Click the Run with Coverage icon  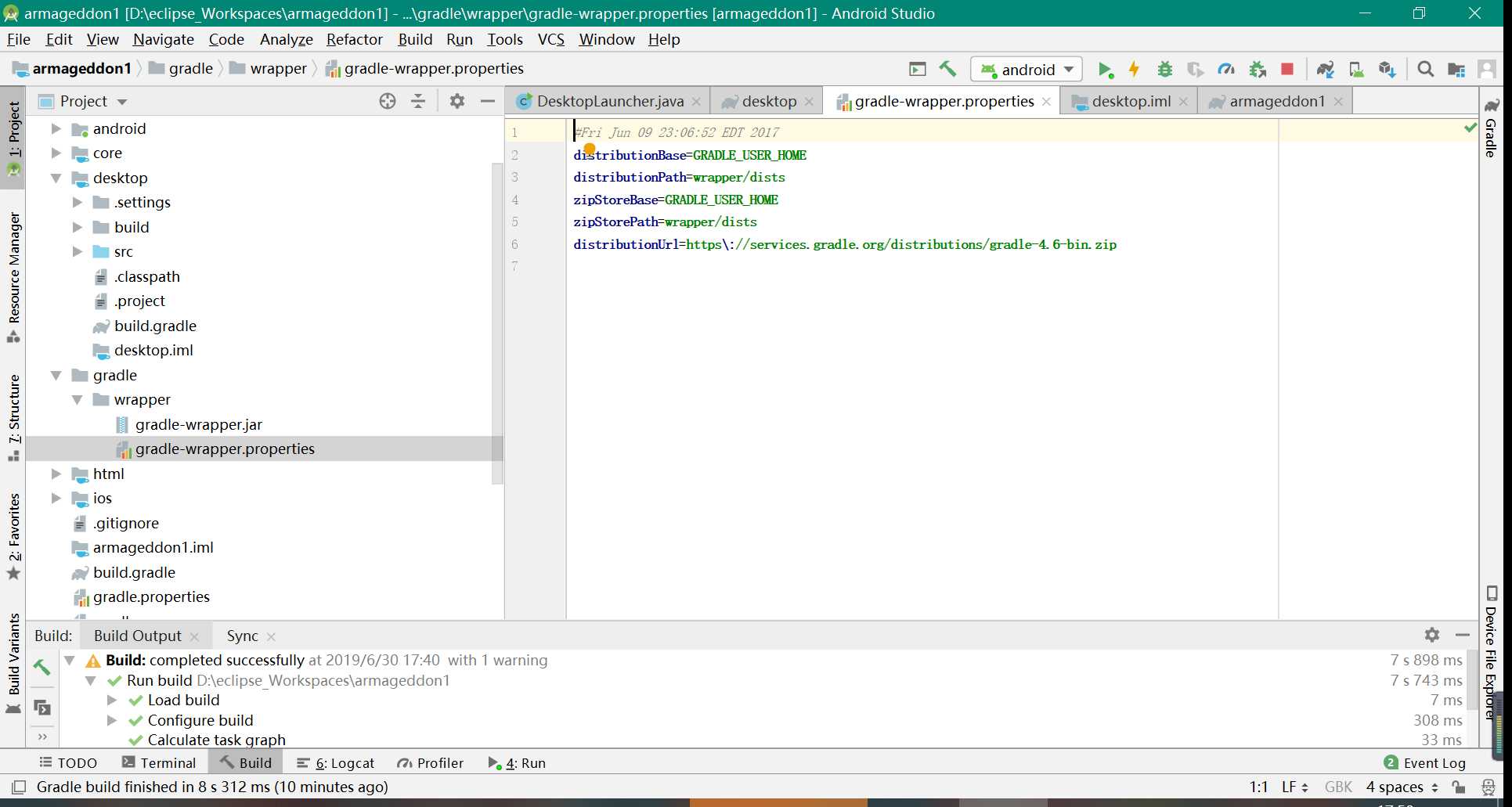1195,70
